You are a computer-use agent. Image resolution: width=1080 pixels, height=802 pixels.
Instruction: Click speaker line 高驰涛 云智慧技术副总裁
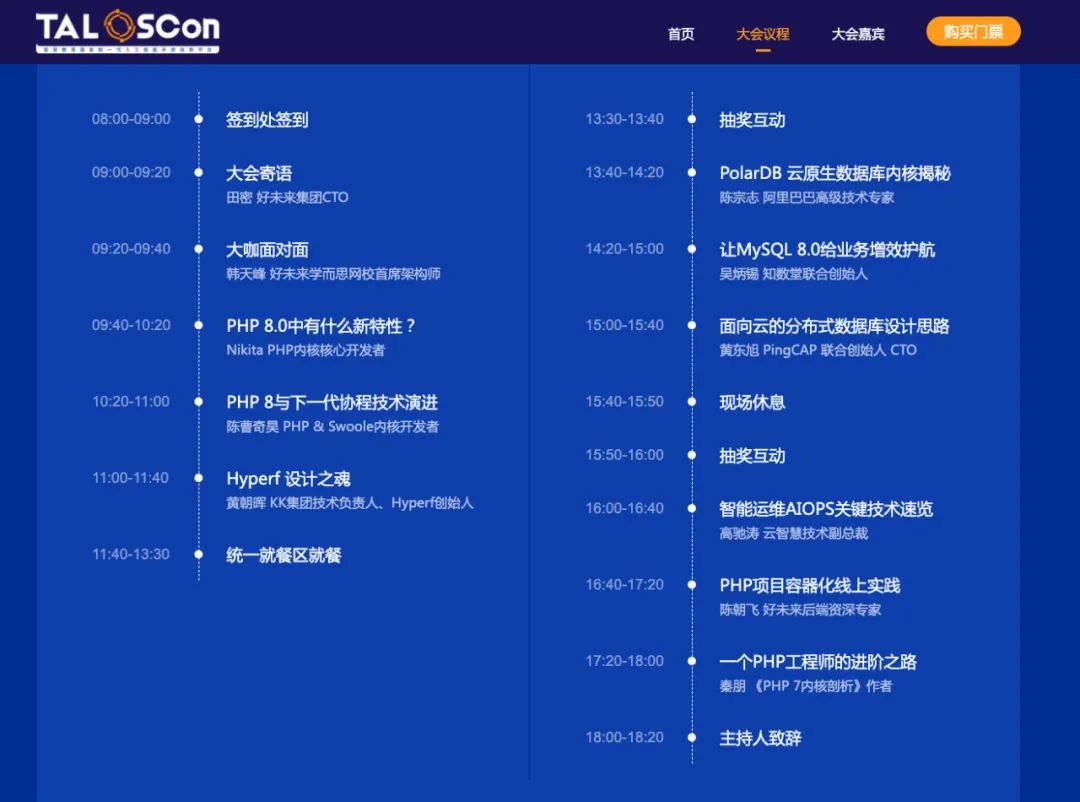(793, 533)
